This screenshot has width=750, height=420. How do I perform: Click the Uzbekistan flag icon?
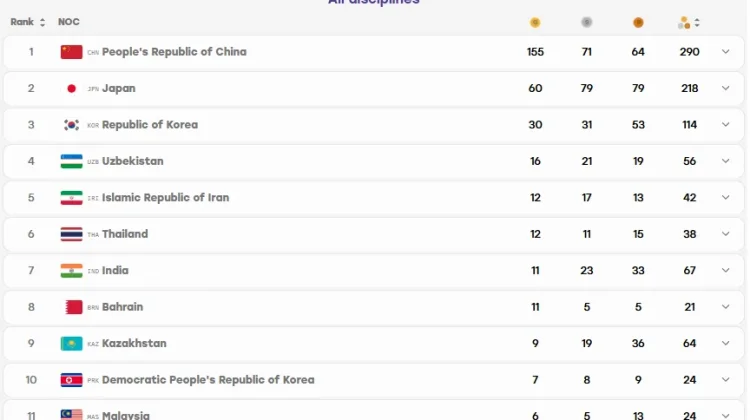pyautogui.click(x=71, y=161)
